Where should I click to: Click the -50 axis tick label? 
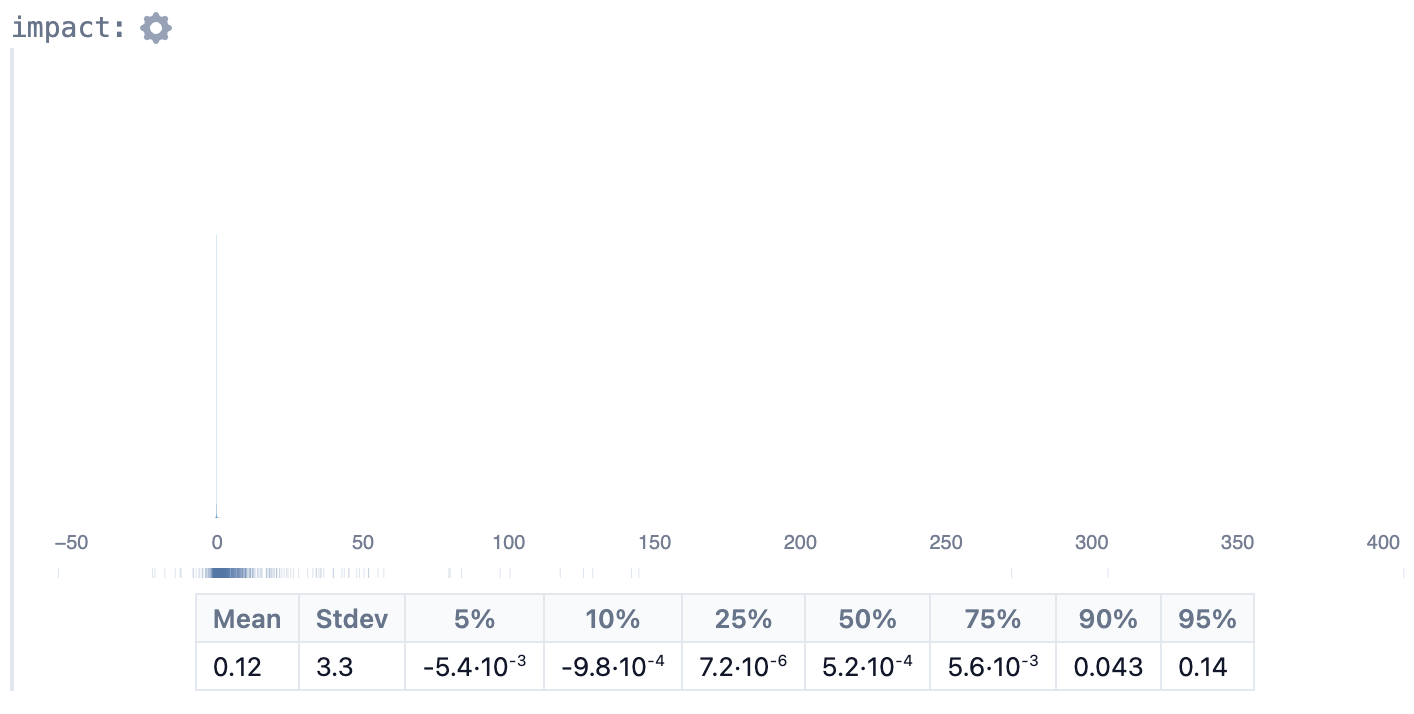tap(71, 543)
